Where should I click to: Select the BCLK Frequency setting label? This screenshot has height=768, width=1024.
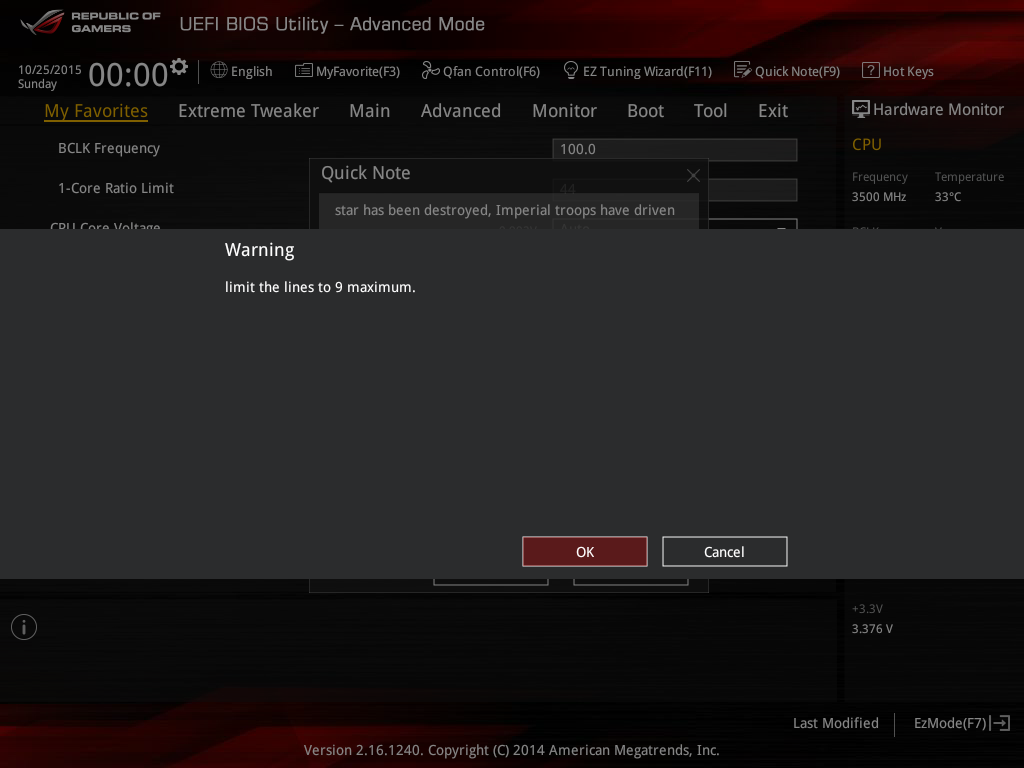(109, 148)
